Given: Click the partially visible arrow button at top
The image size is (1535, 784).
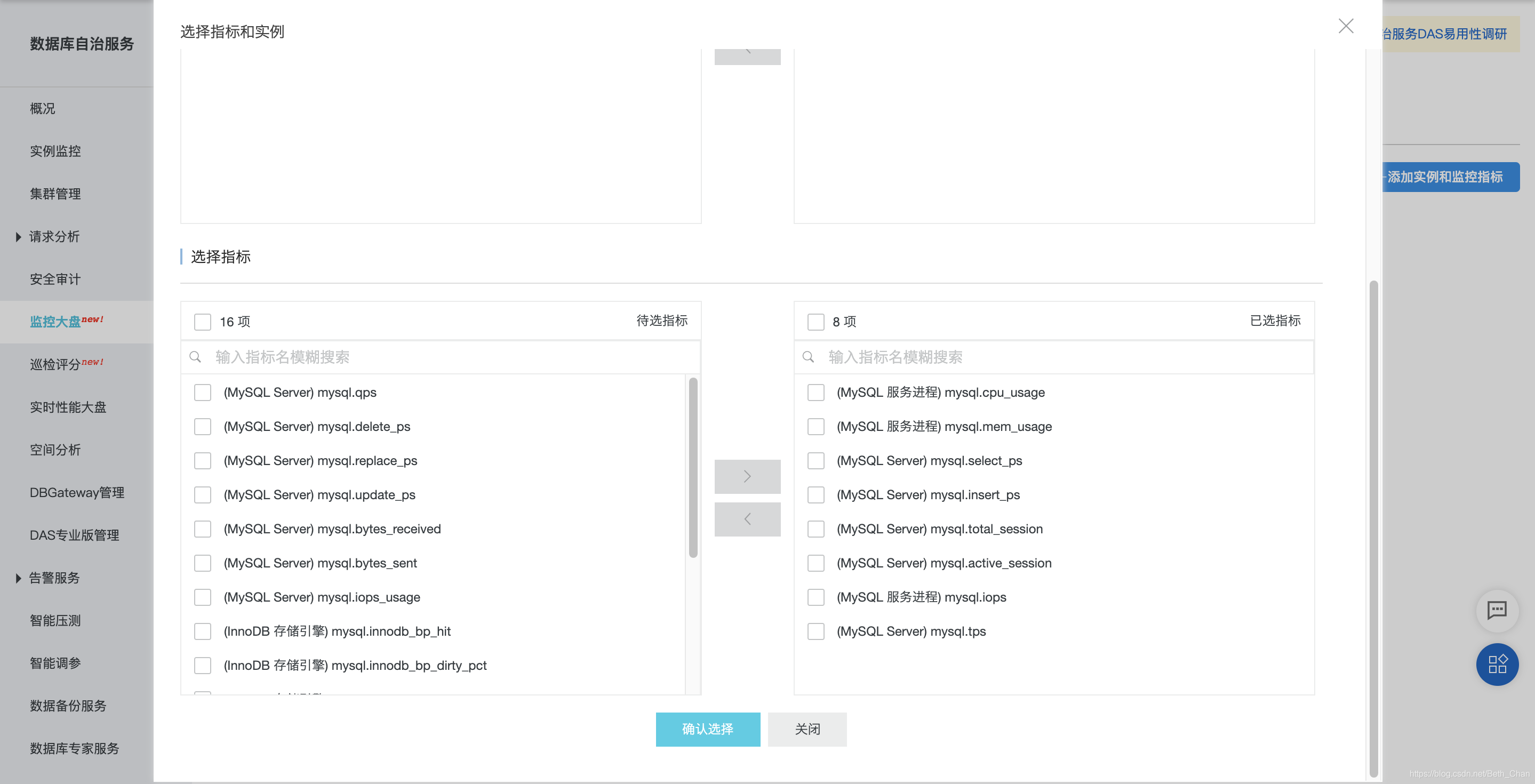Looking at the screenshot, I should (x=747, y=56).
